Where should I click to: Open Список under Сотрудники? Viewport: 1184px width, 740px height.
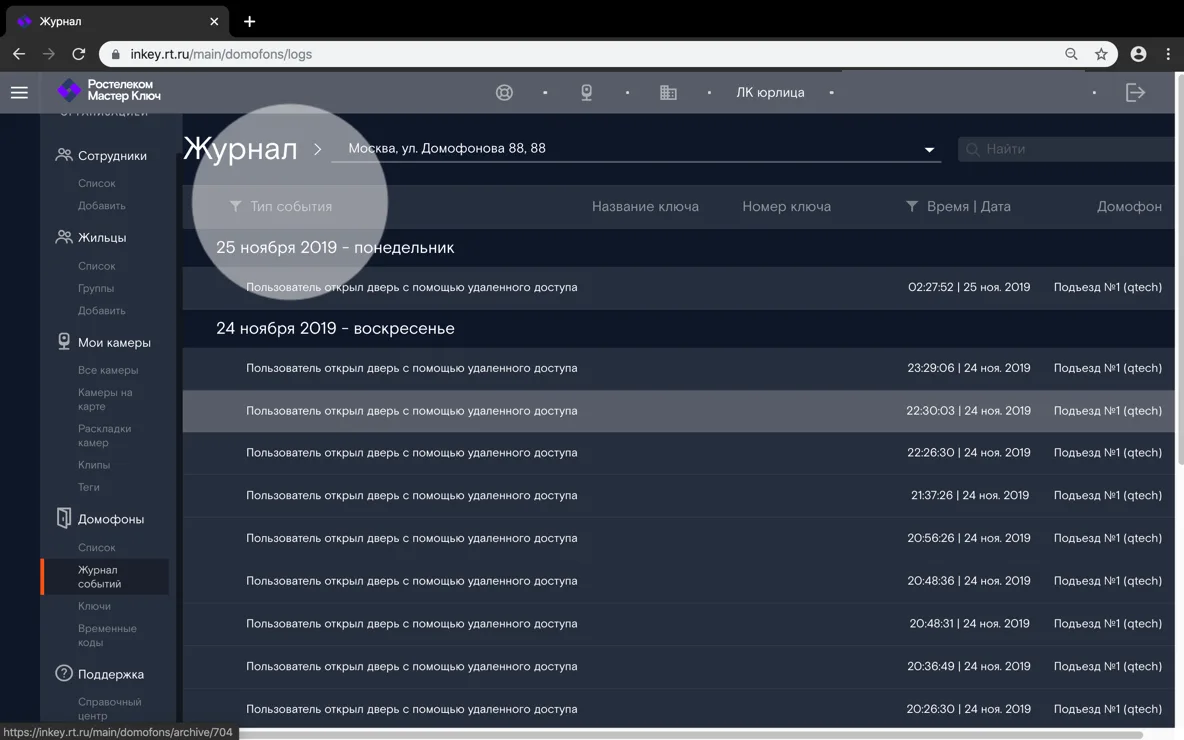point(97,183)
